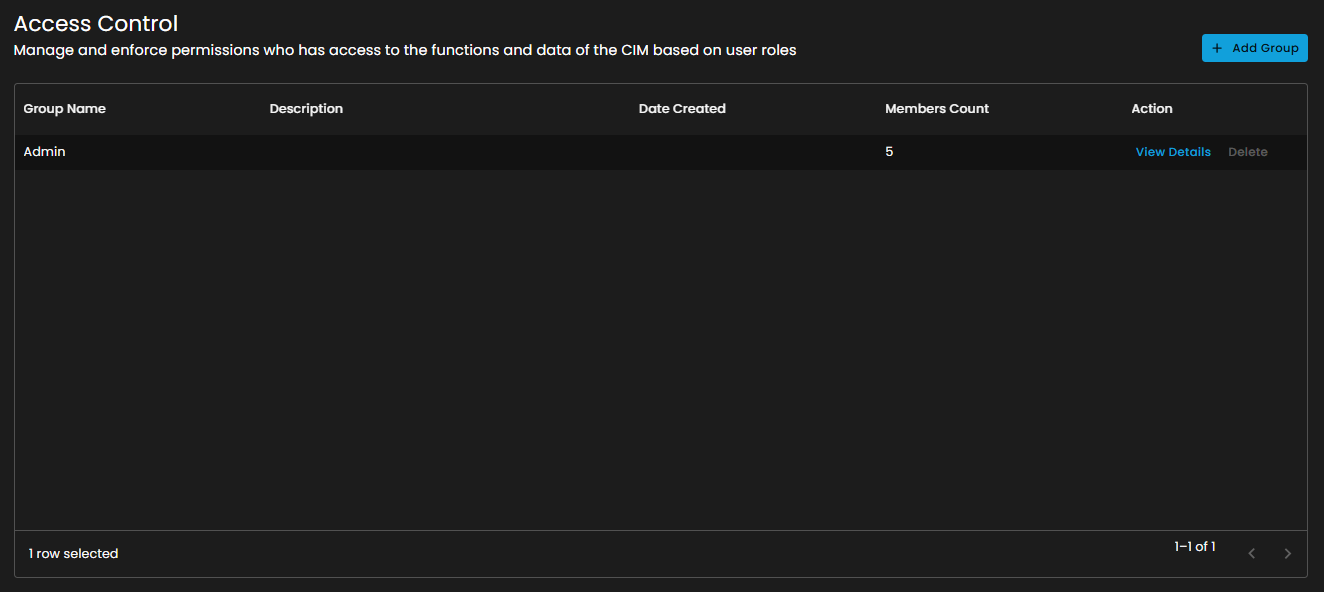Click the empty Date Created cell for Admin
Viewport: 1324px width, 592px height.
click(750, 152)
